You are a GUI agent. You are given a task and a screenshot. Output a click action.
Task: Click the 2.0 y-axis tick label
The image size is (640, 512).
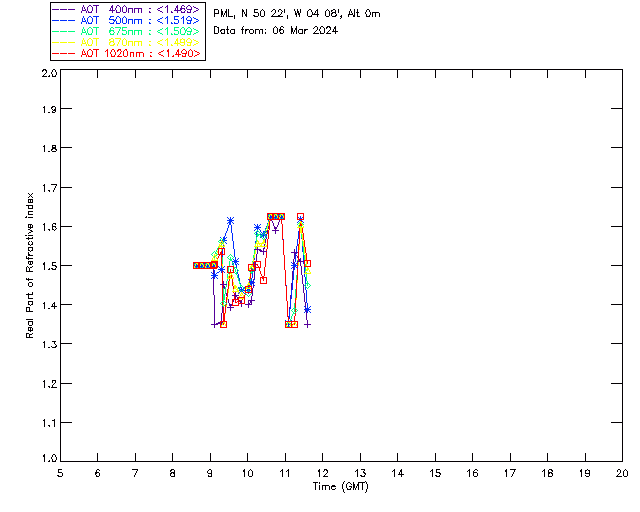[x=49, y=73]
